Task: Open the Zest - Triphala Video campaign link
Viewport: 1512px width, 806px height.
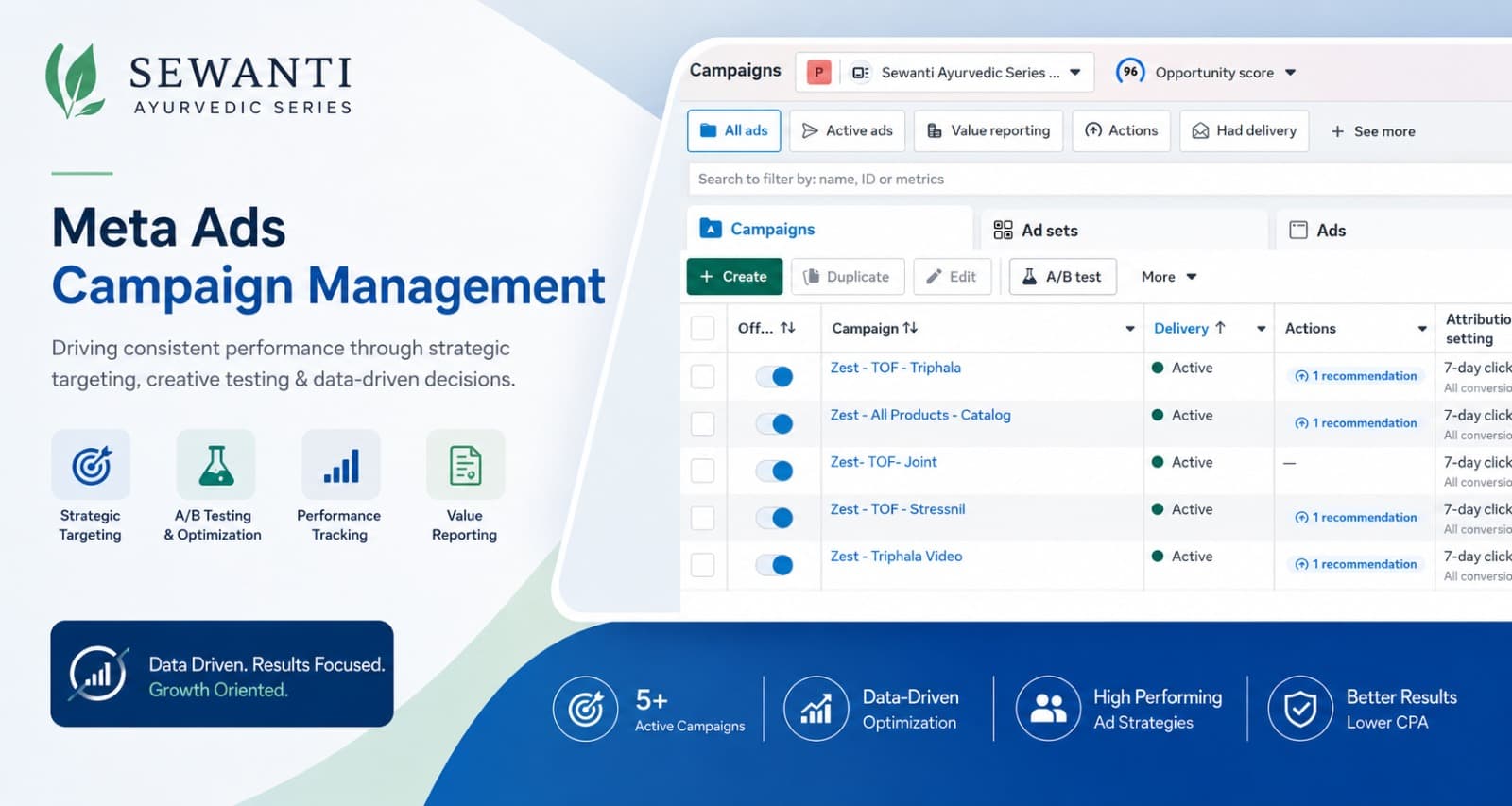Action: 896,557
